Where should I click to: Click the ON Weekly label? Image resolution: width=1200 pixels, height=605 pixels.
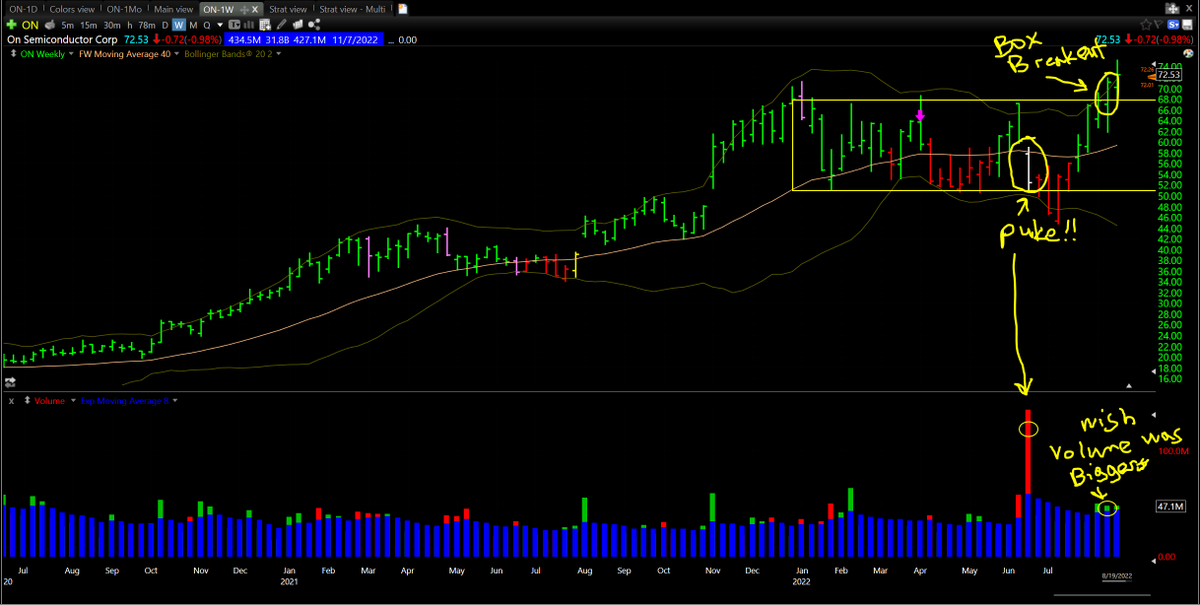[43, 54]
